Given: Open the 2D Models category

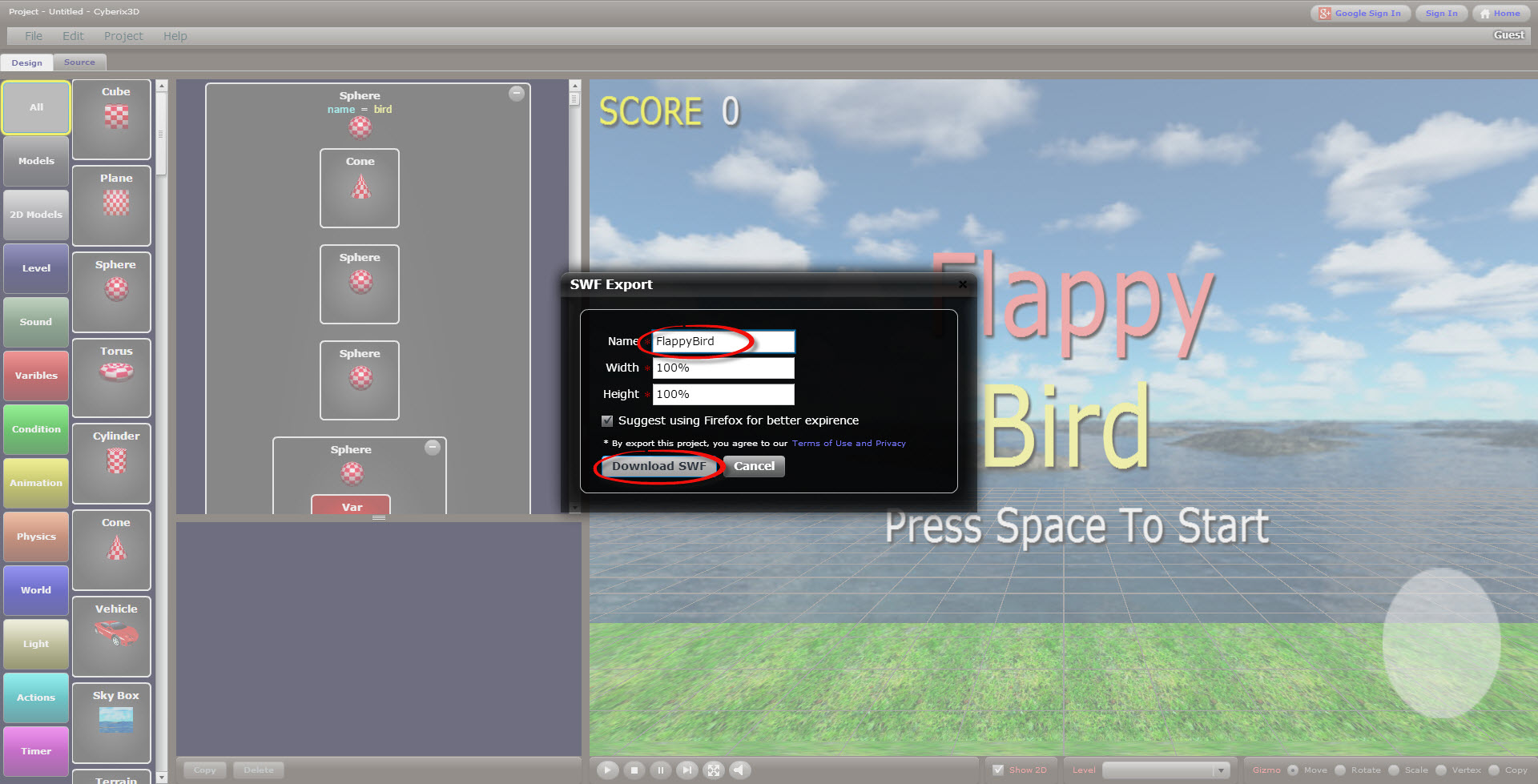Looking at the screenshot, I should [x=36, y=215].
